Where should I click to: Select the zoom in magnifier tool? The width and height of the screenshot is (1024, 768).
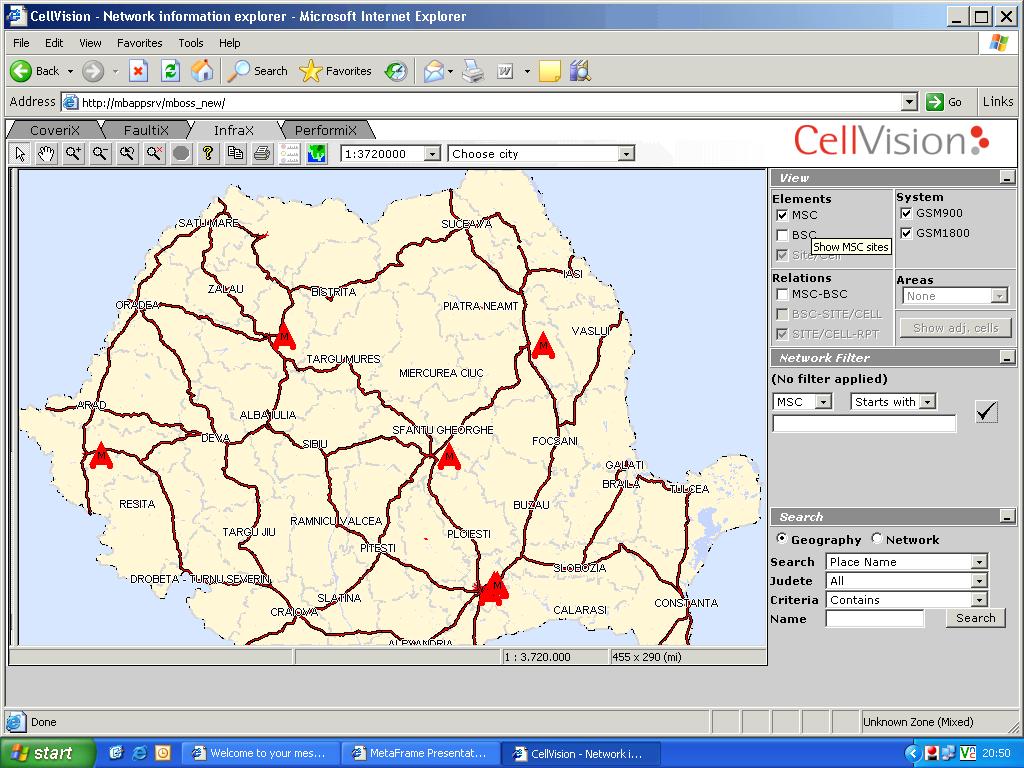73,154
